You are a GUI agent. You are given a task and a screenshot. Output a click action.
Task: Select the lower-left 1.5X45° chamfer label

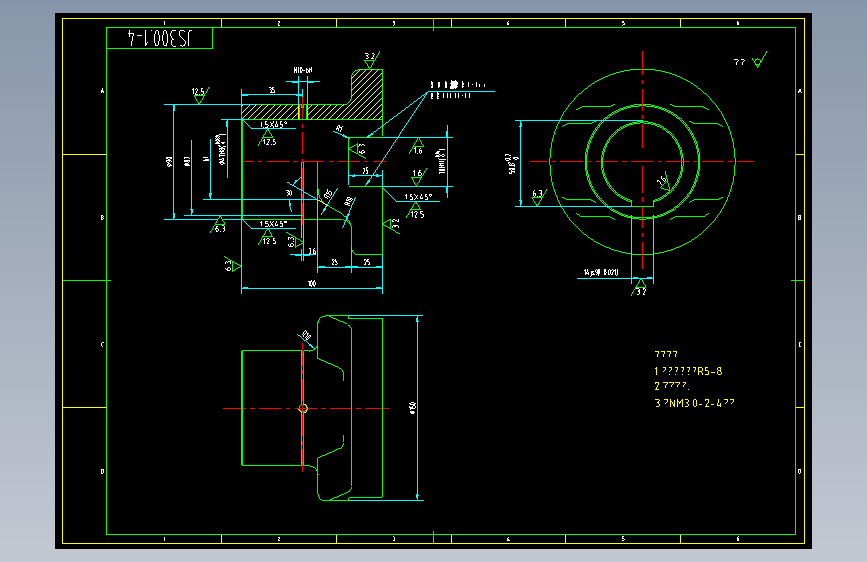(x=273, y=224)
